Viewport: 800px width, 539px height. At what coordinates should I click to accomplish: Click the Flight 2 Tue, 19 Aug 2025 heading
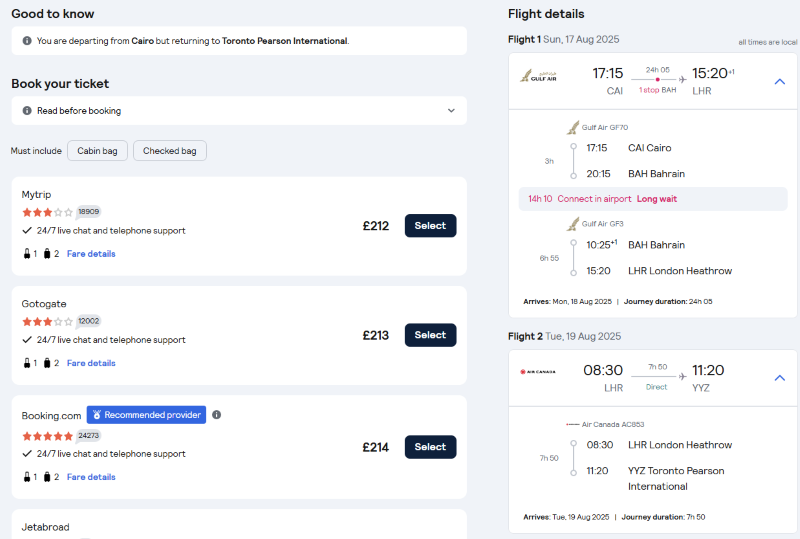pyautogui.click(x=564, y=336)
